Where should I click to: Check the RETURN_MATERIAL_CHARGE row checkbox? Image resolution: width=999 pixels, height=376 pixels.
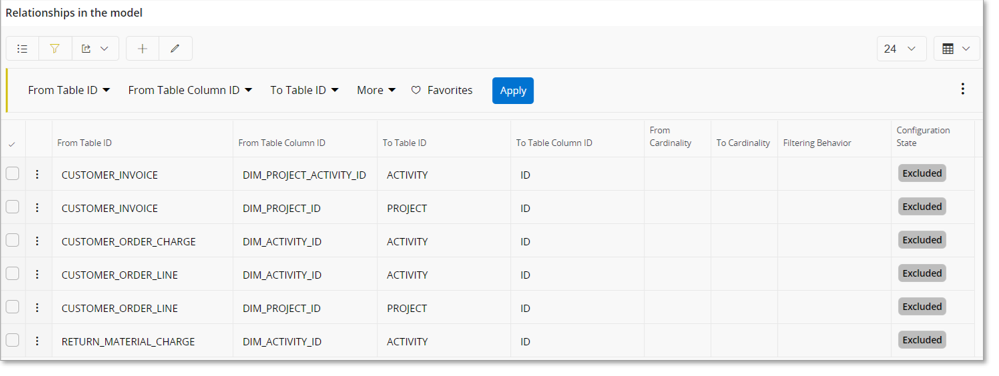coord(13,340)
